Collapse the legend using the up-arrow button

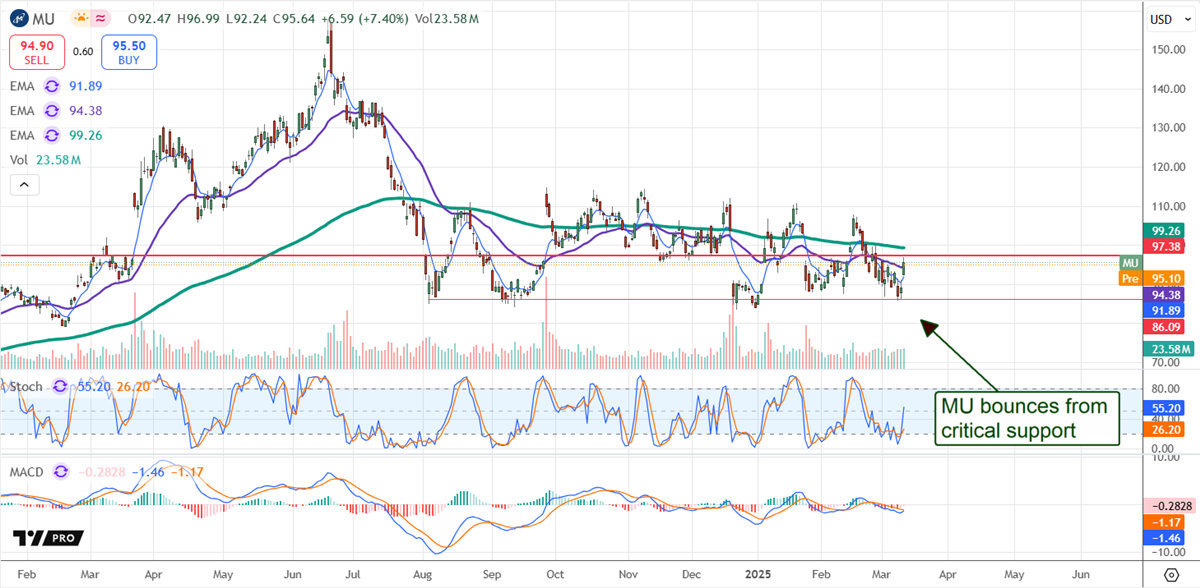coord(23,184)
